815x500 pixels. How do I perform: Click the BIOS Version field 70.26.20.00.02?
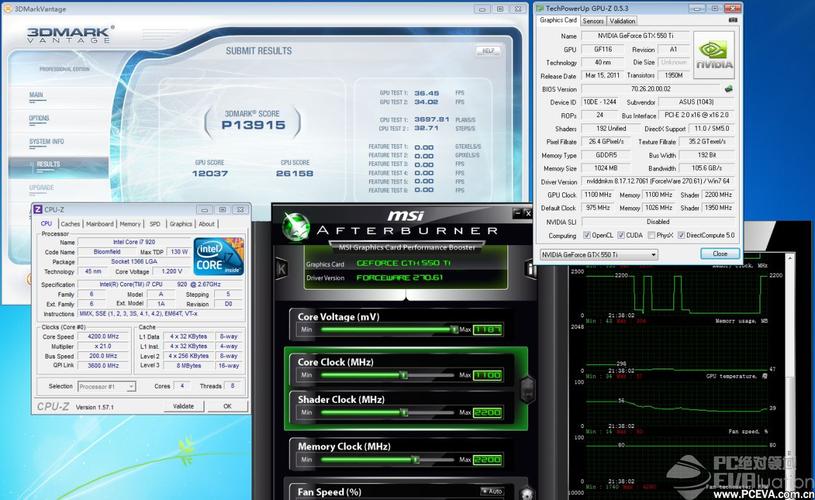click(x=651, y=89)
